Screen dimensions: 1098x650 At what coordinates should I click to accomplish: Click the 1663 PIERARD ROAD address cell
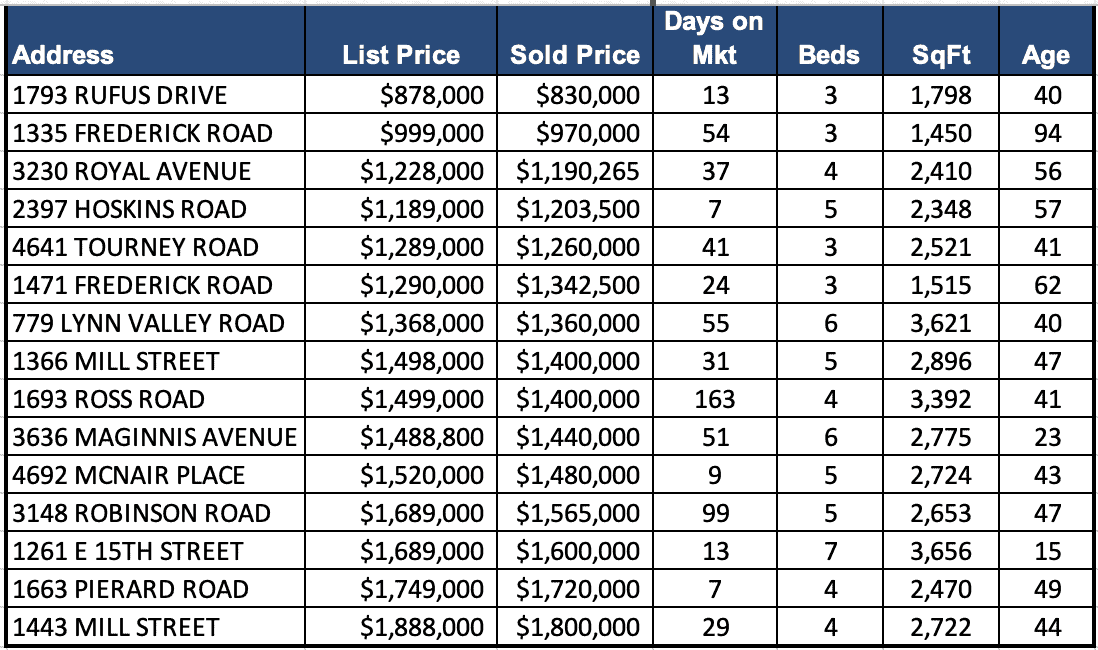tap(130, 589)
